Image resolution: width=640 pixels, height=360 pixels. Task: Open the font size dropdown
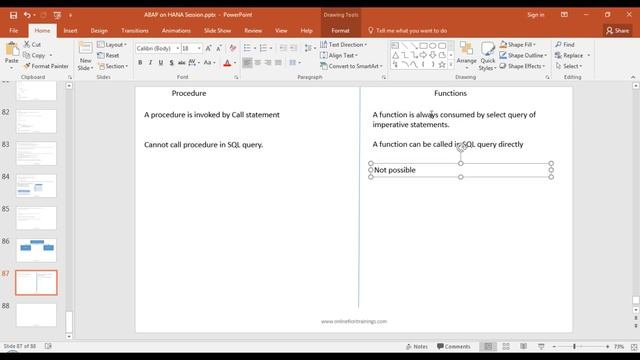pos(199,48)
